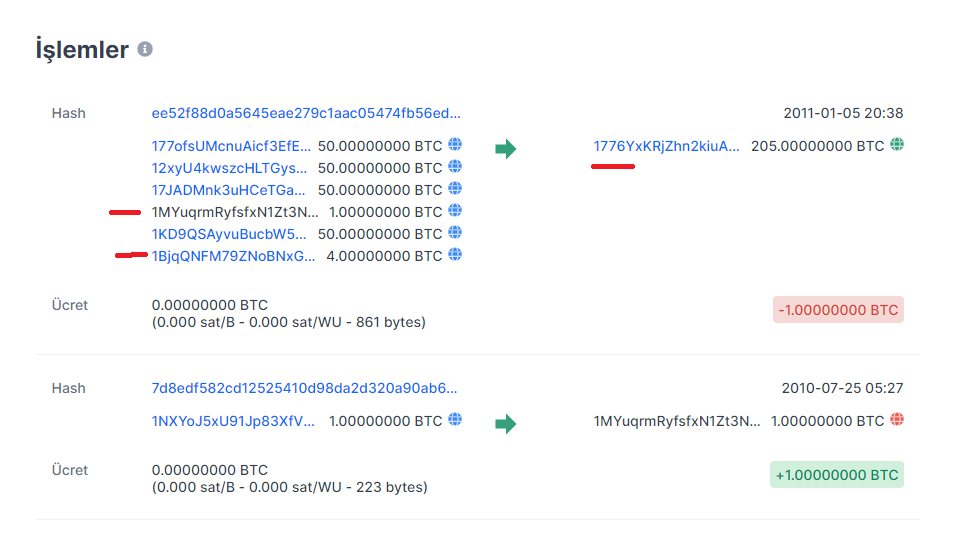Viewport: 972px width, 538px height.
Task: Click the +1.00000000 BTC green badge
Action: click(x=837, y=475)
